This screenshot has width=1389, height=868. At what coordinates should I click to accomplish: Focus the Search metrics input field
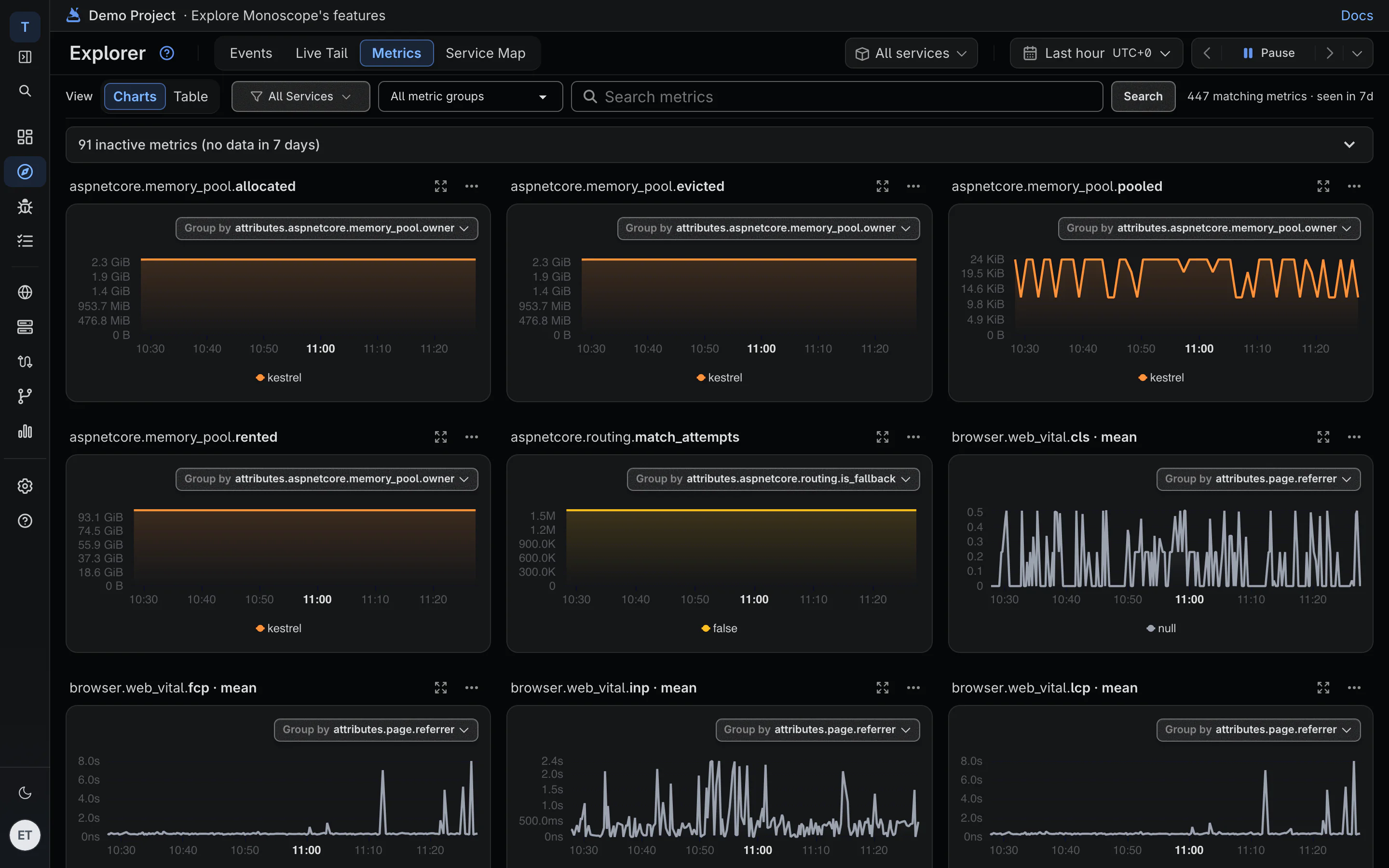click(837, 96)
